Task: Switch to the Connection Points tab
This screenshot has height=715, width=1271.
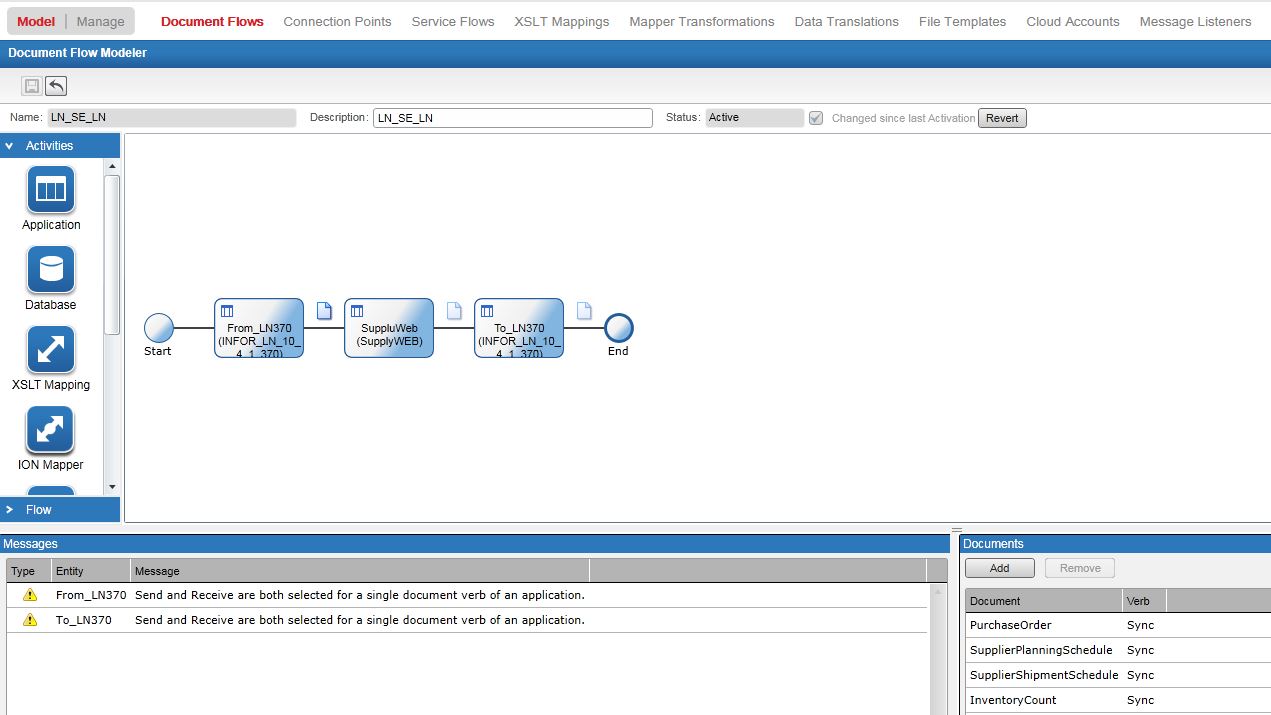Action: pyautogui.click(x=337, y=20)
